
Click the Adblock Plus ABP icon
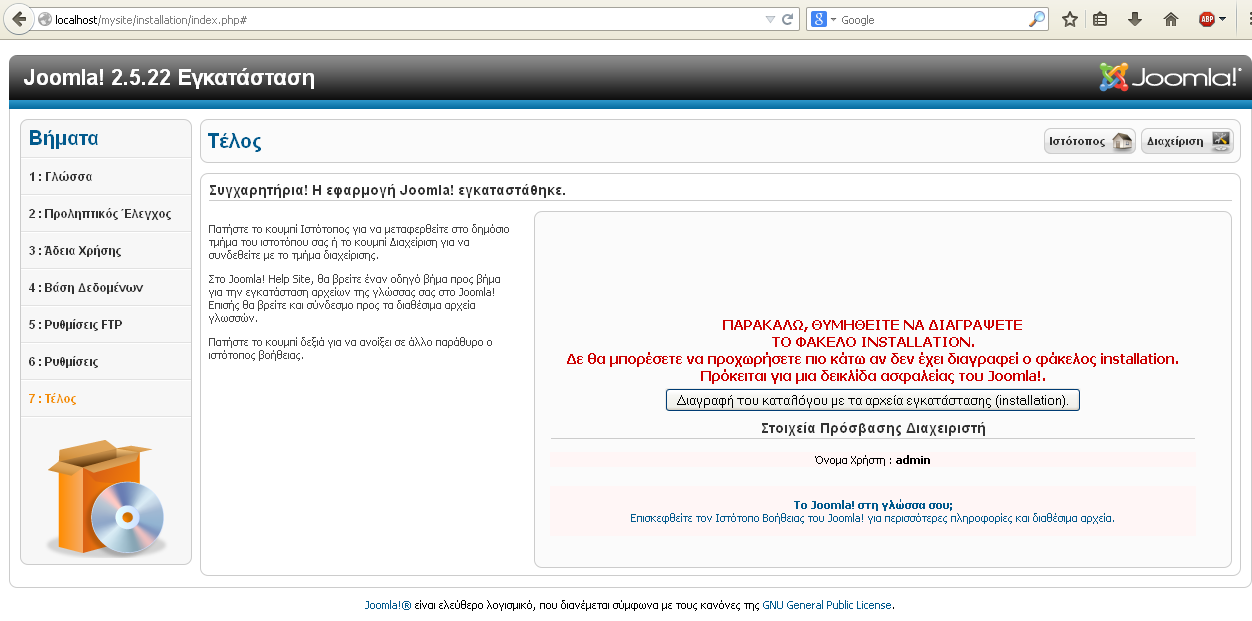[1207, 19]
